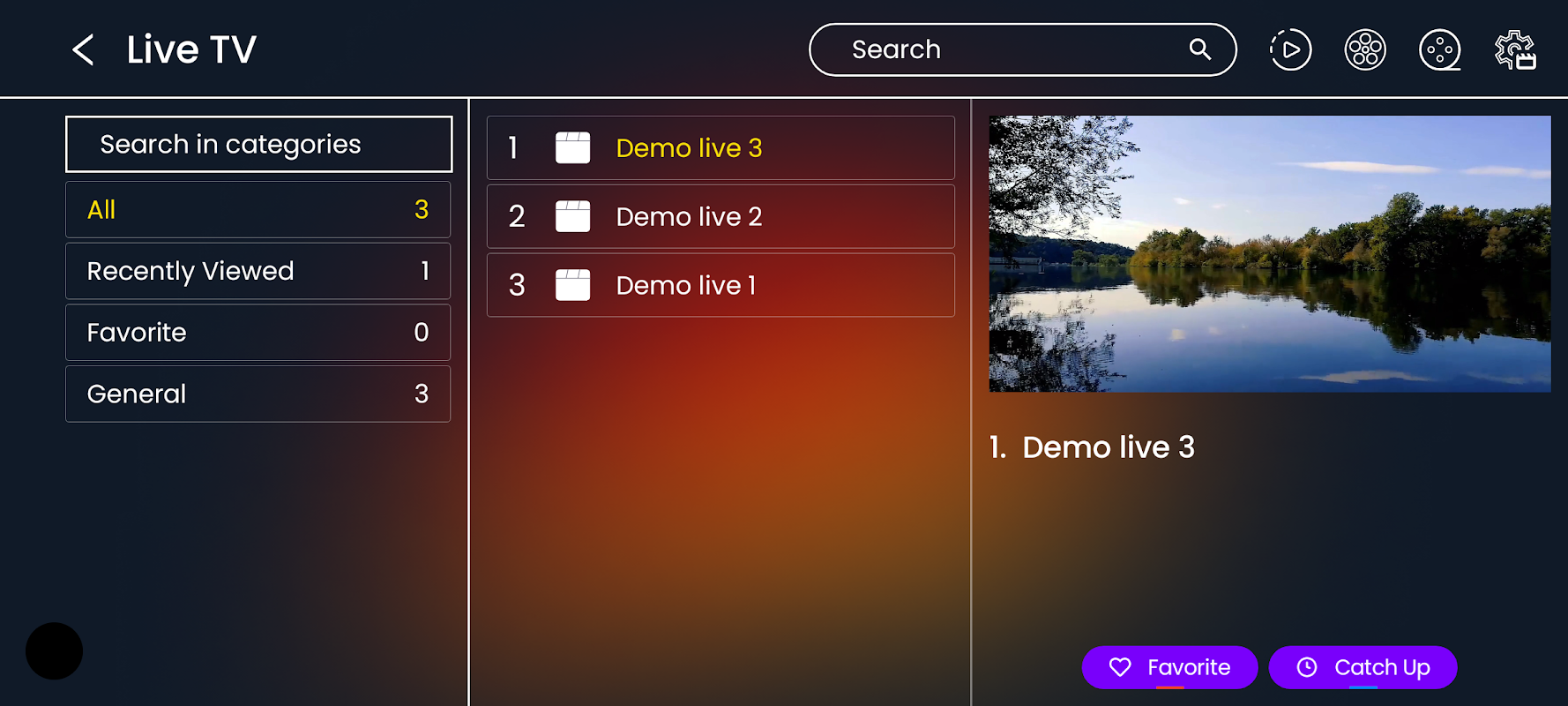1568x706 pixels.
Task: Select the Favorite category in sidebar
Action: (258, 332)
